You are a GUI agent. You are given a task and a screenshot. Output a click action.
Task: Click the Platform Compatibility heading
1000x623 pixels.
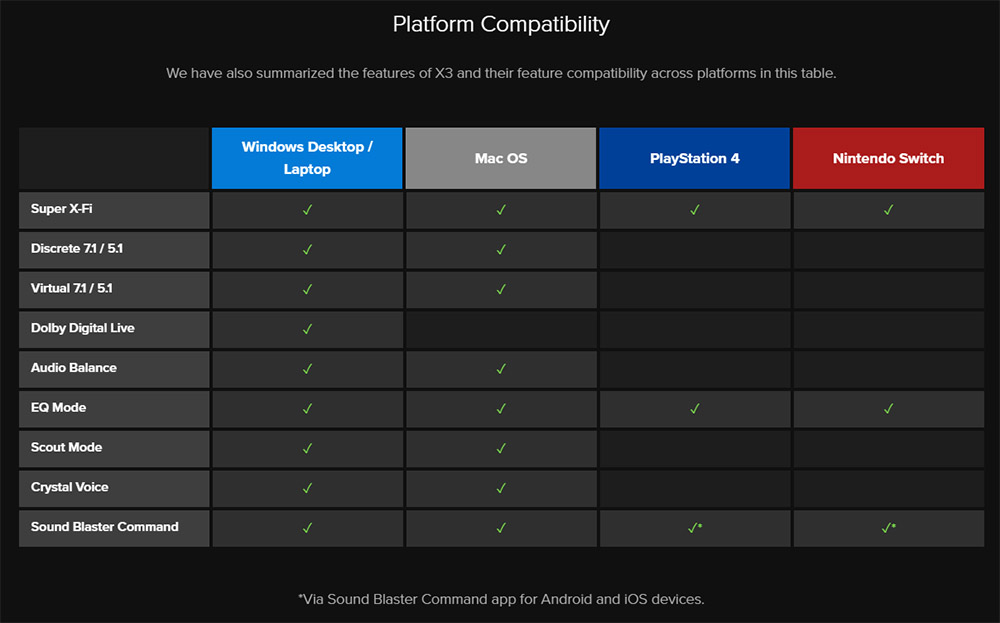[x=501, y=24]
